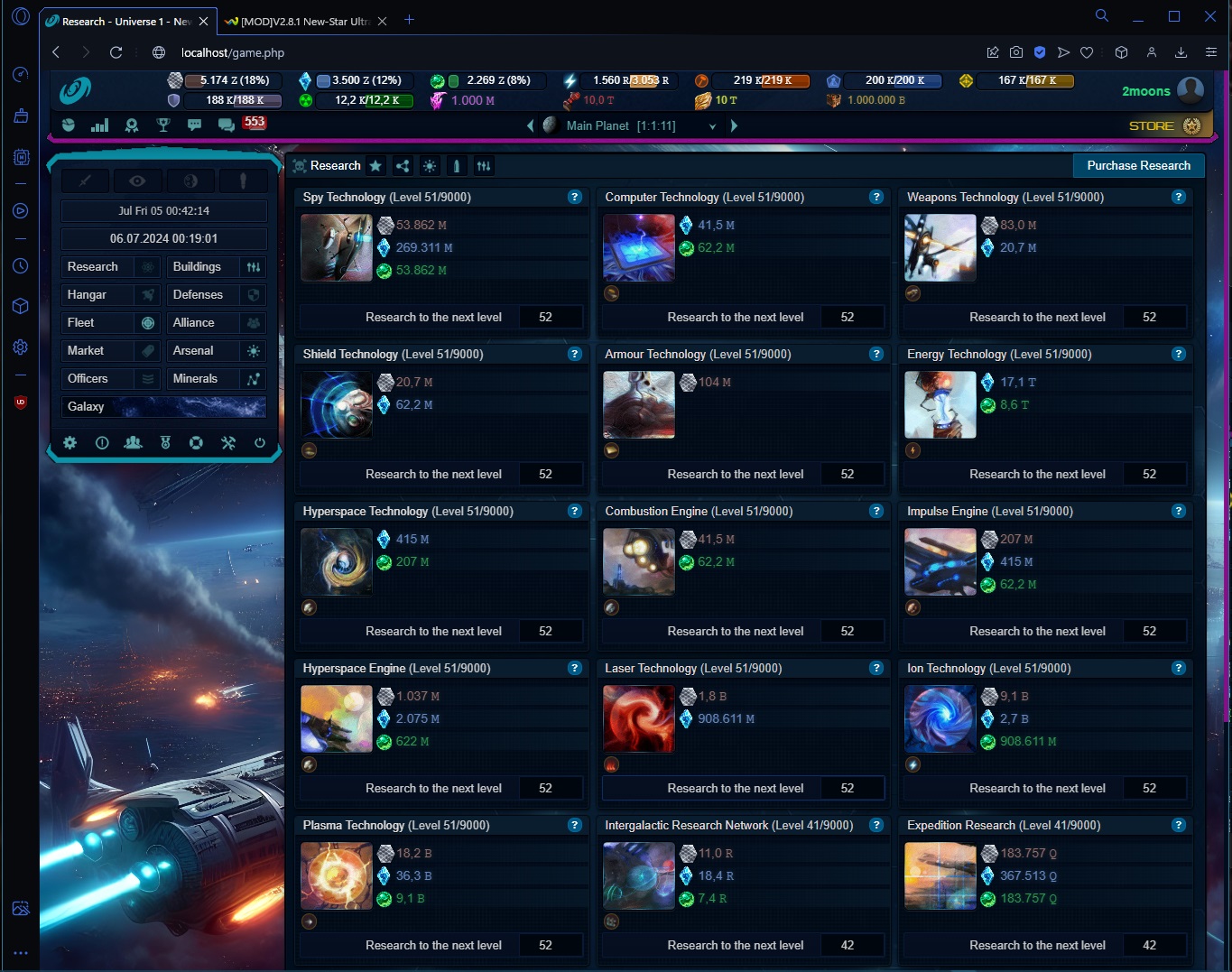Click the medal icon in side panel footer
1232x972 pixels.
(x=165, y=442)
